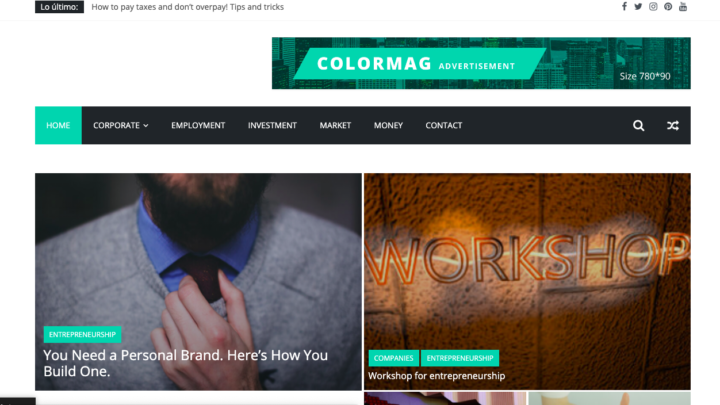Open the YouTube social icon
Viewport: 720px width, 405px height.
pos(683,6)
